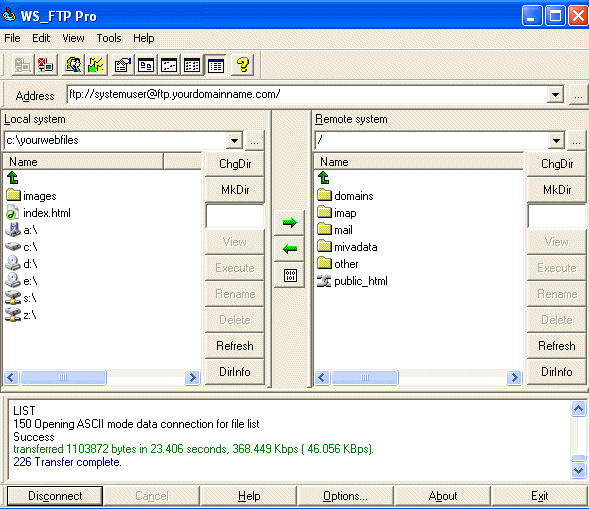This screenshot has width=589, height=509.
Task: Click remote file mask input field
Action: tap(557, 216)
